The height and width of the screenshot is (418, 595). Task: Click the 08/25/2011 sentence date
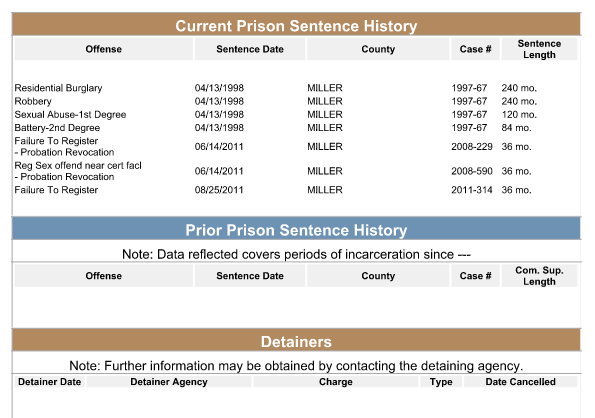[219, 190]
